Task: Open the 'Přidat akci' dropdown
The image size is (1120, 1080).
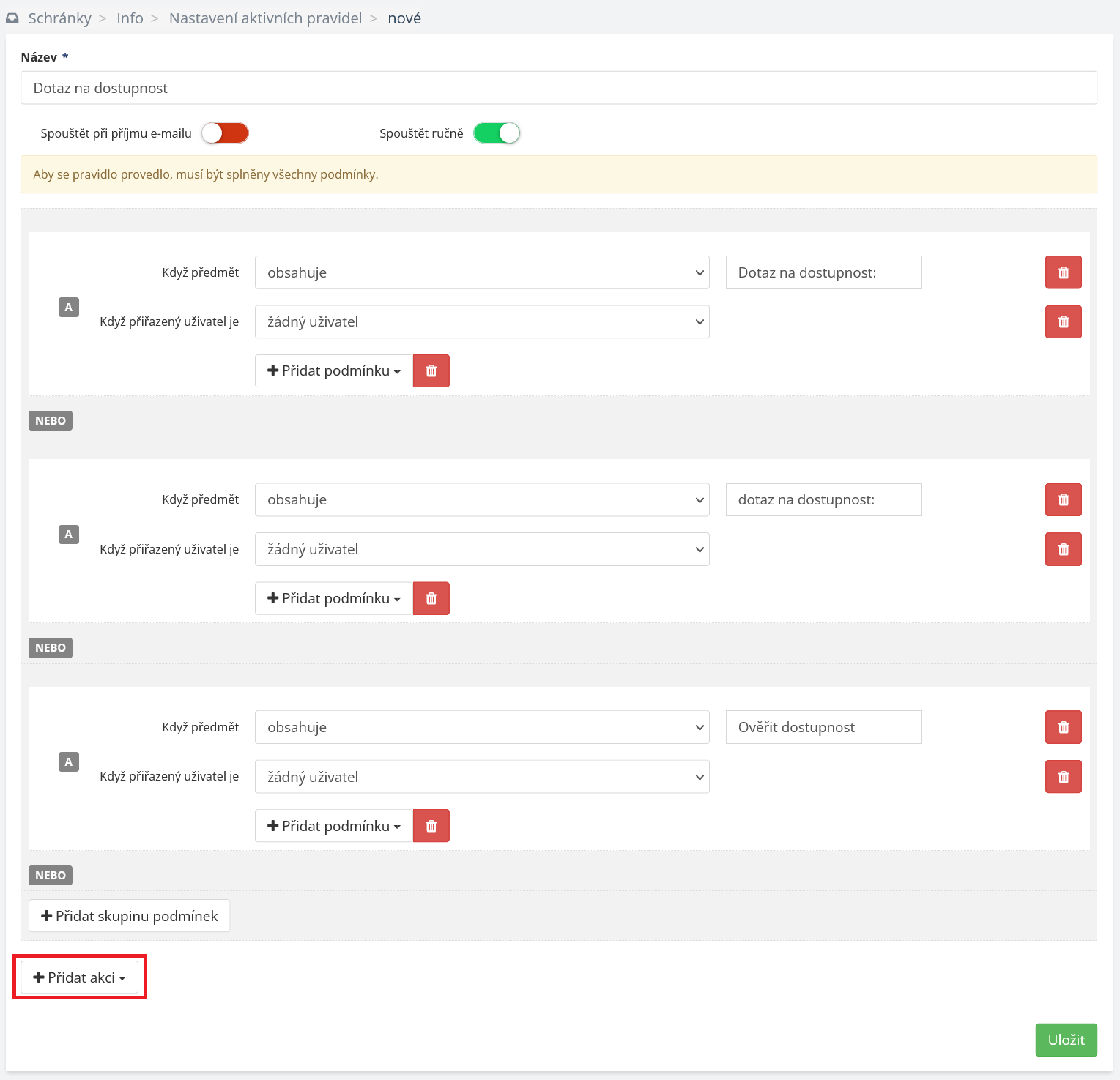Action: [79, 977]
